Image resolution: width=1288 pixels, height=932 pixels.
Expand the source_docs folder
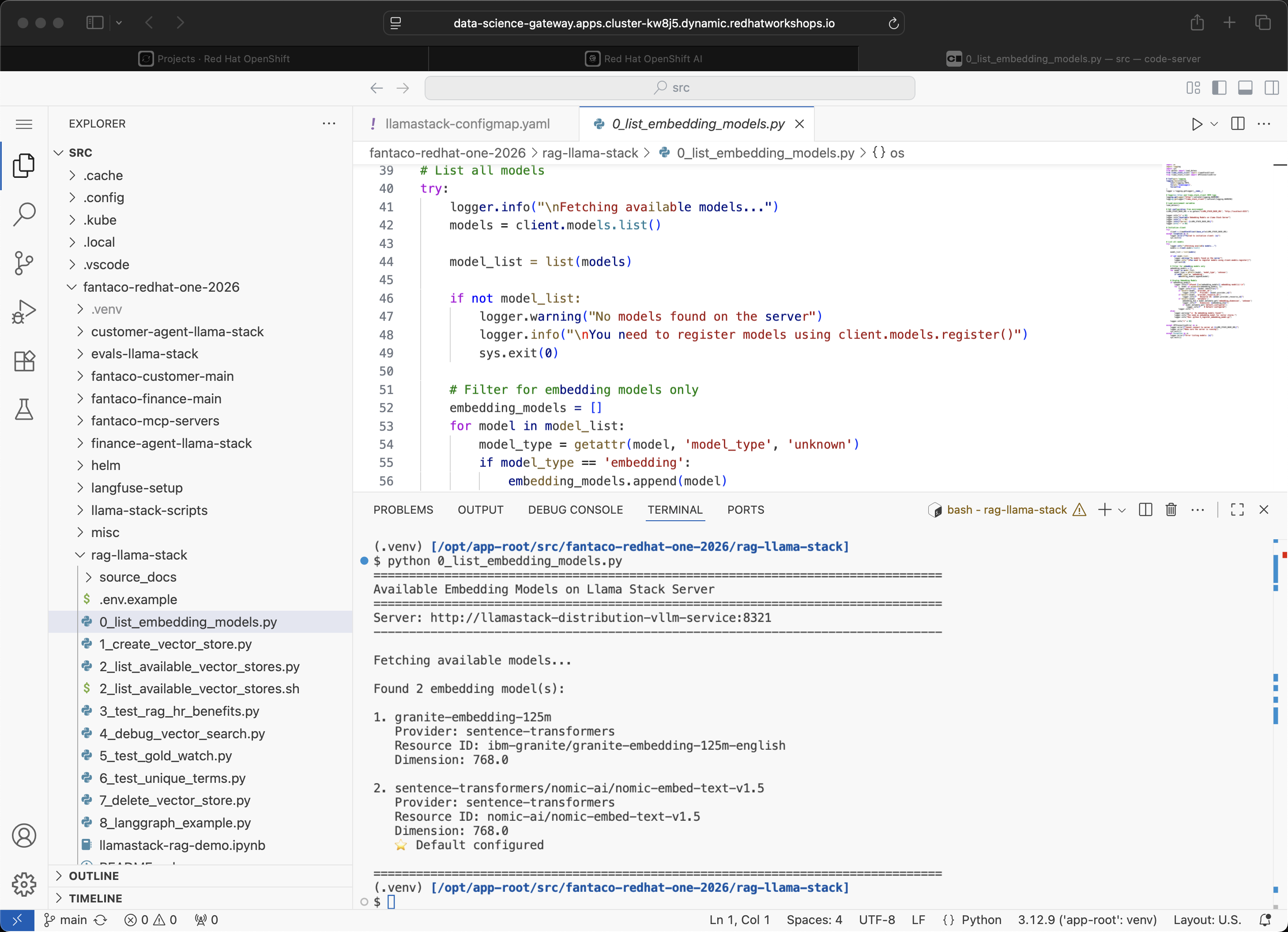(137, 577)
